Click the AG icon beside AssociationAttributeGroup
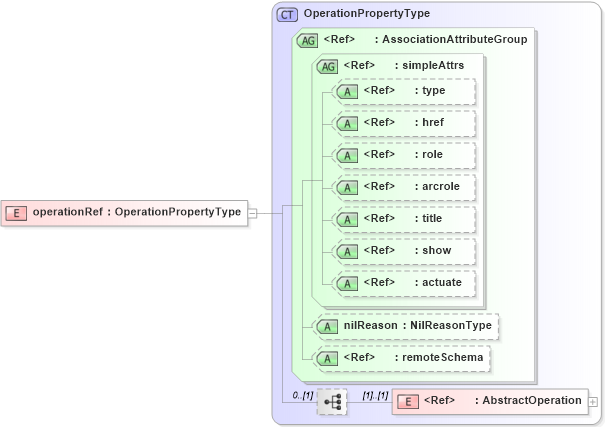 coord(308,41)
